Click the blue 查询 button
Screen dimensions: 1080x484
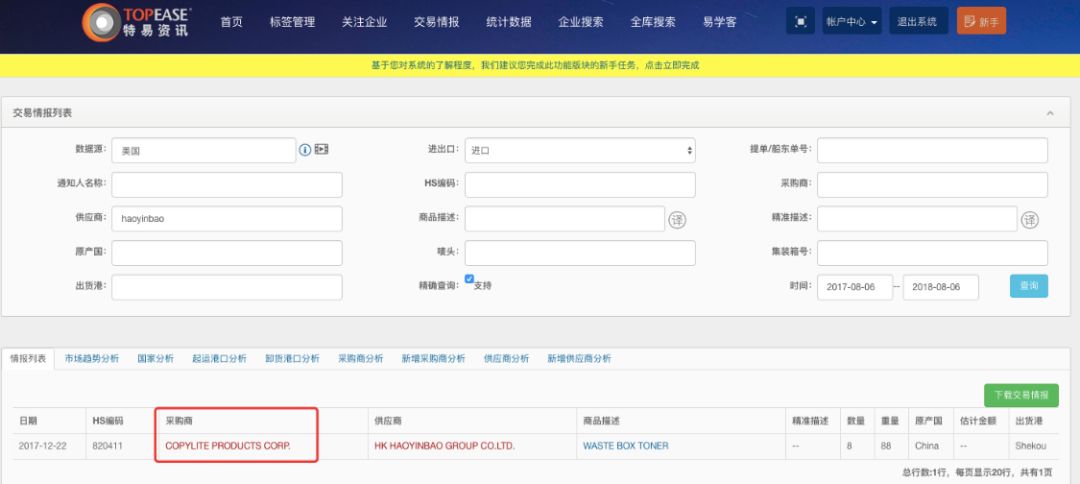coord(1029,286)
